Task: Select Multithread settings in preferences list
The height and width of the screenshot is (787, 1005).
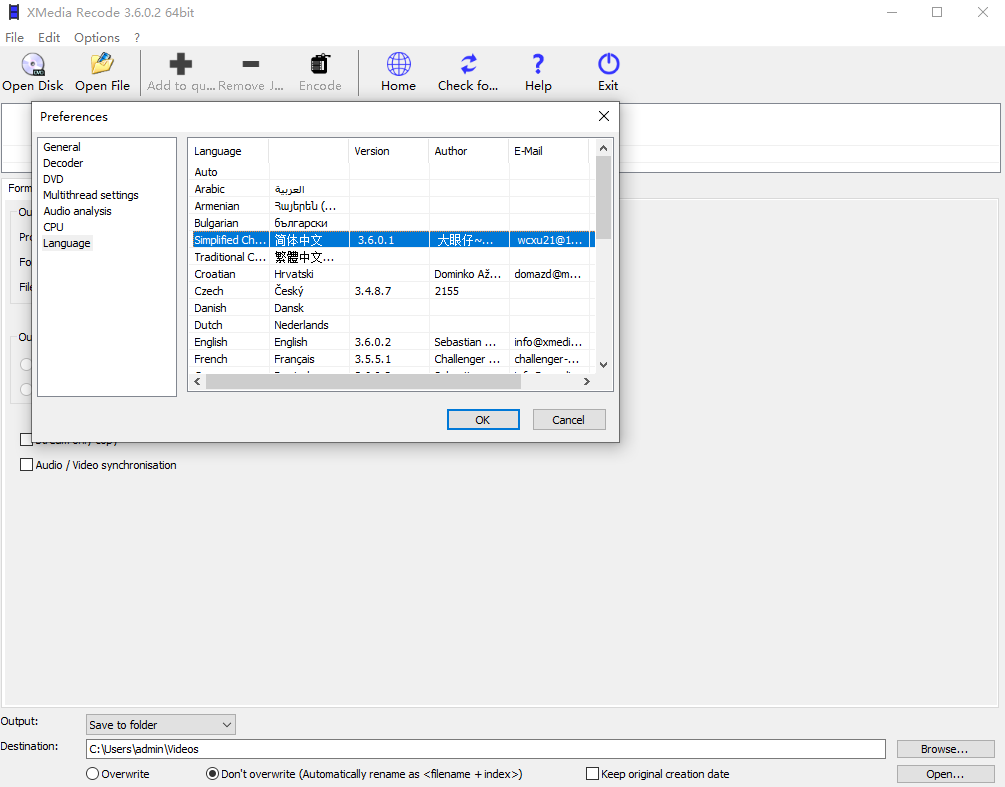Action: [x=91, y=195]
